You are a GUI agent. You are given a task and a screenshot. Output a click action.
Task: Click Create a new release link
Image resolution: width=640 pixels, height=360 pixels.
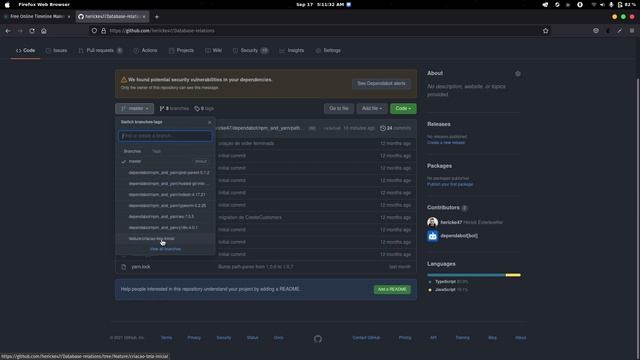click(446, 142)
